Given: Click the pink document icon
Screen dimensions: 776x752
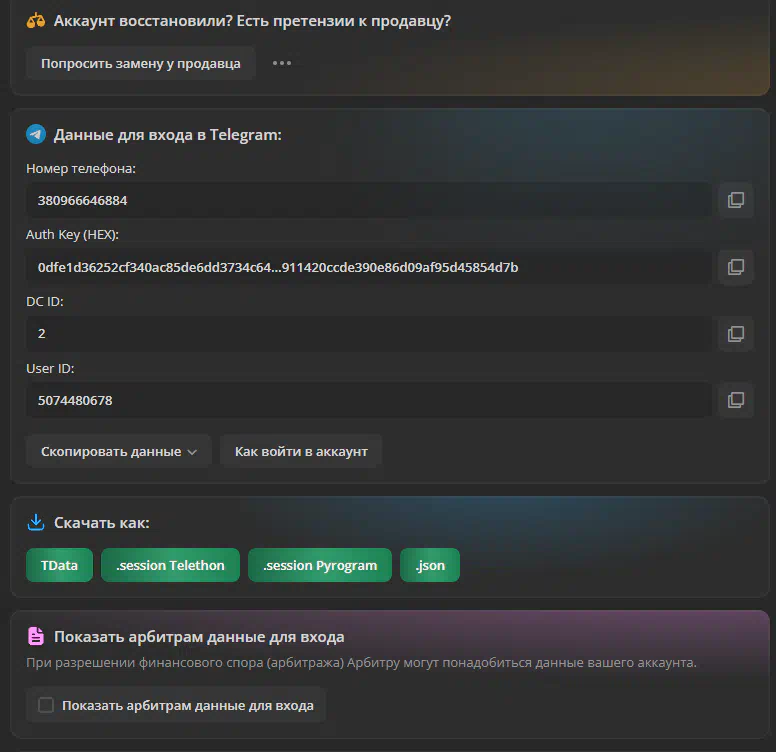Looking at the screenshot, I should [36, 636].
